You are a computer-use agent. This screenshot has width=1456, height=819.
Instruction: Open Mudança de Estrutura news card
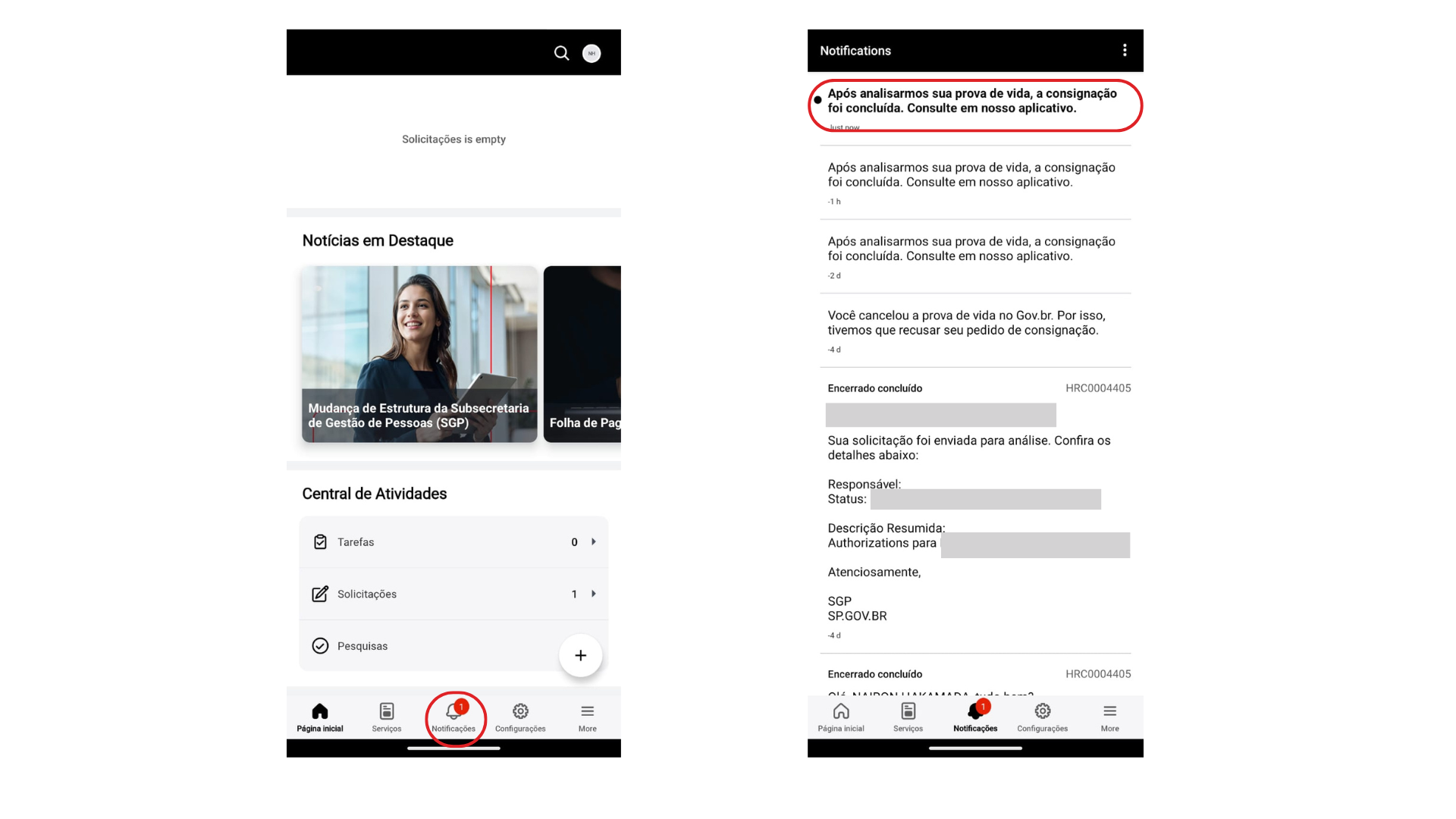click(419, 353)
